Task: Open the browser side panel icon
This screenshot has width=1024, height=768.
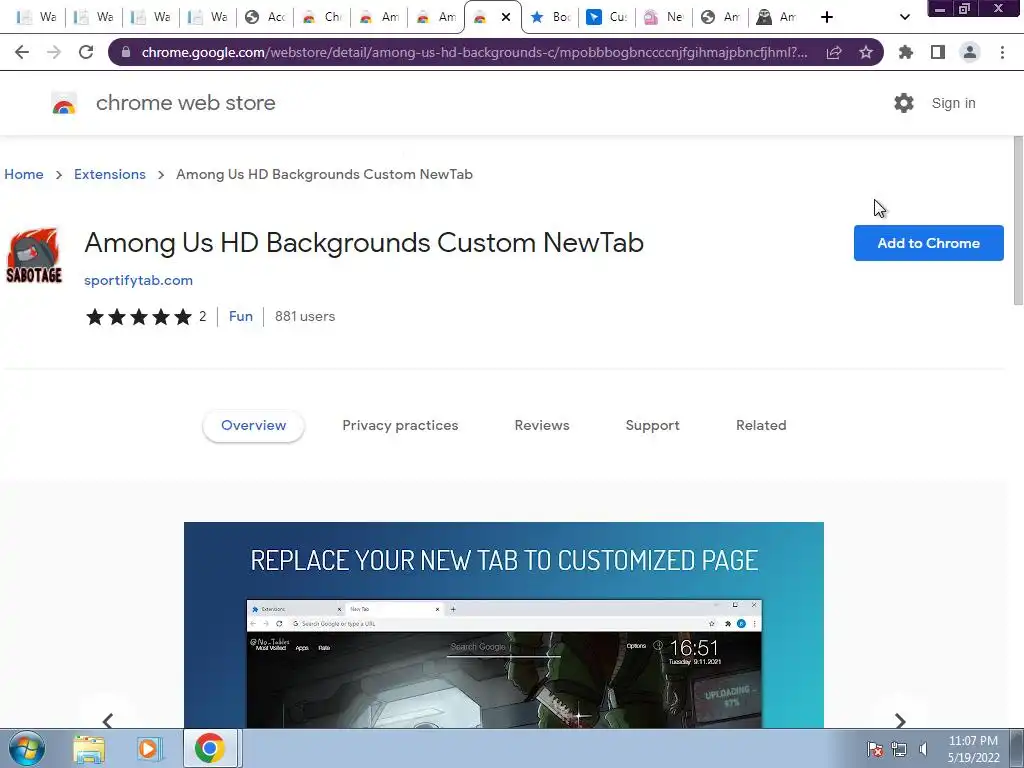Action: (938, 52)
